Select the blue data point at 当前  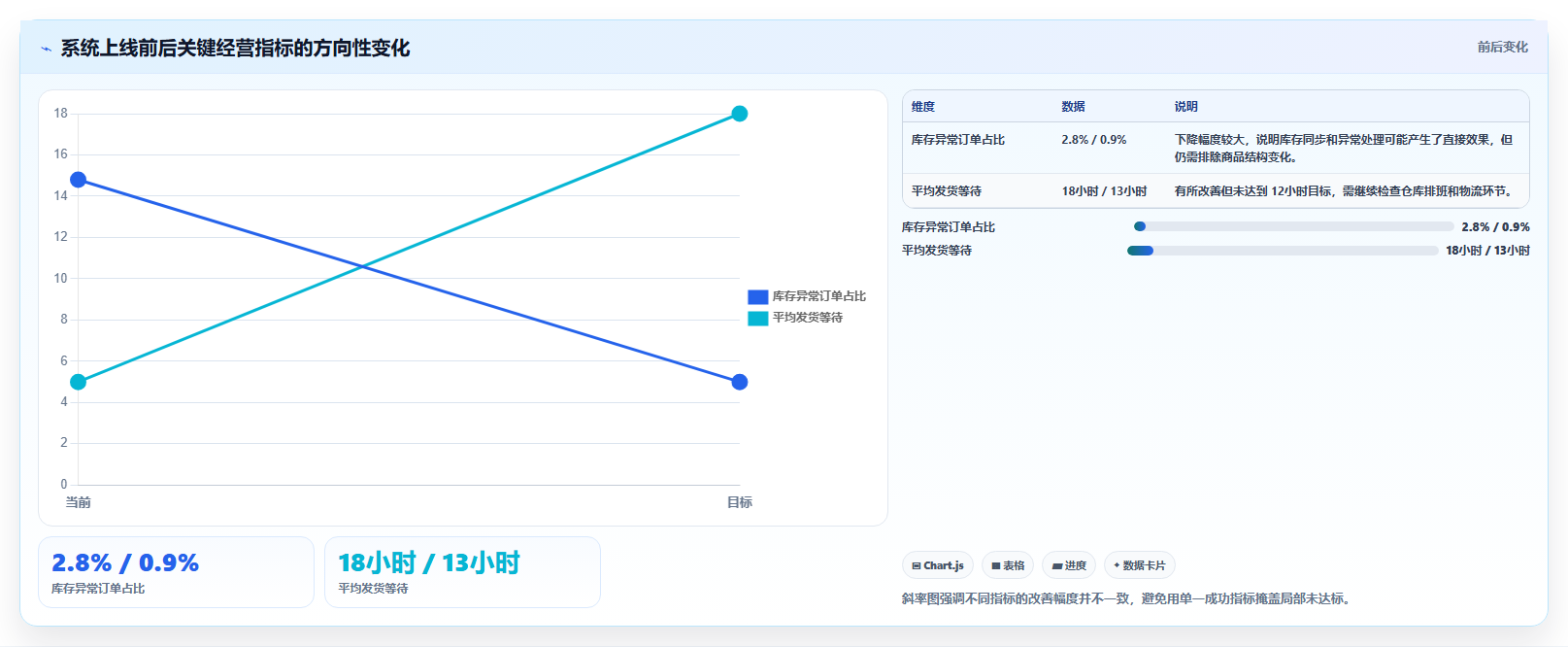point(79,180)
